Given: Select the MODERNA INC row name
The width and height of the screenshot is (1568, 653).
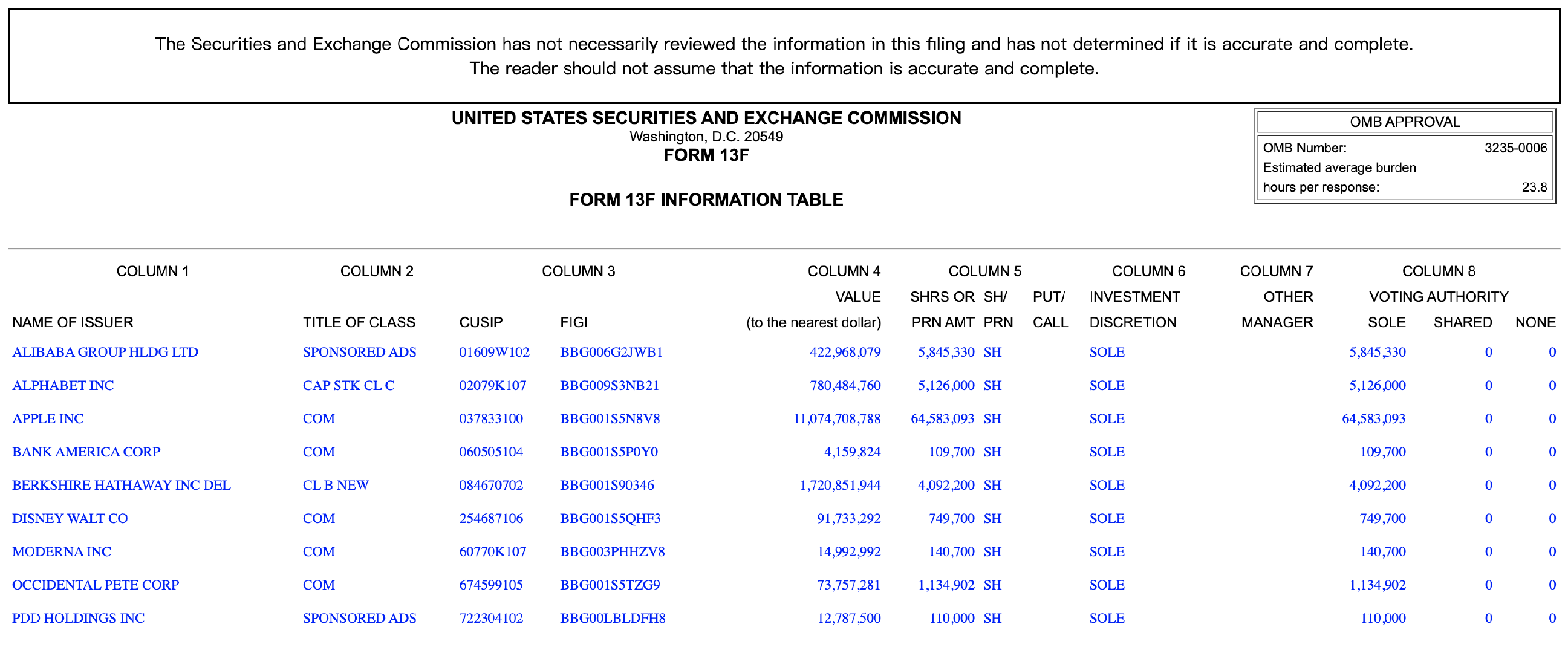Looking at the screenshot, I should (x=62, y=552).
